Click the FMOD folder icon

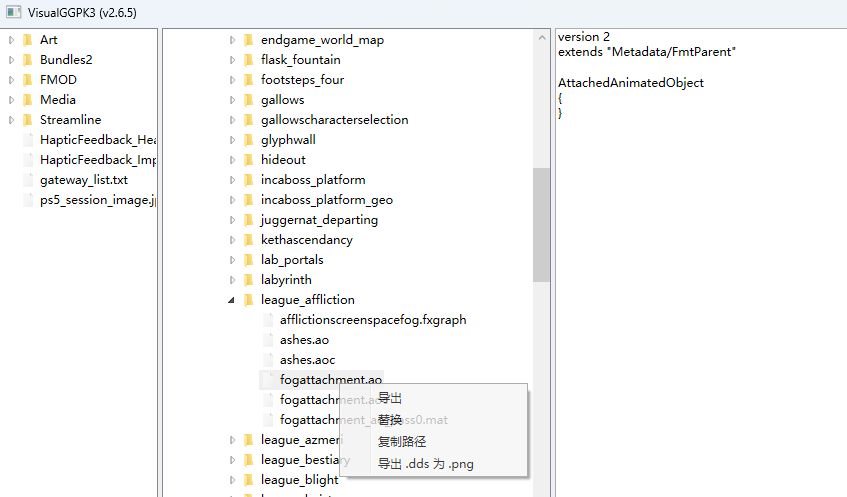point(27,80)
